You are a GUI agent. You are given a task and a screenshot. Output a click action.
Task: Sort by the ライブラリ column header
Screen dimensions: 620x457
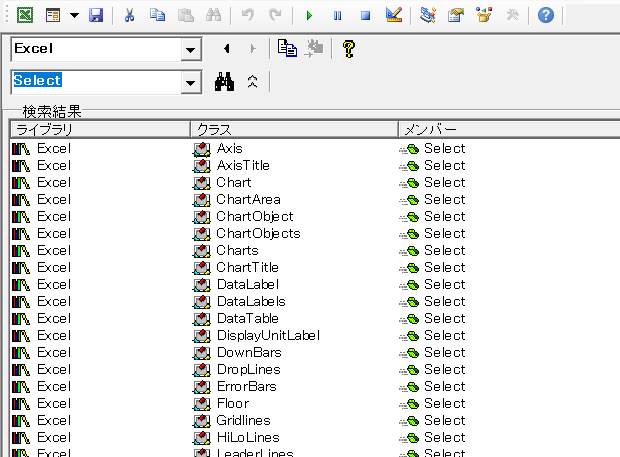tap(100, 129)
